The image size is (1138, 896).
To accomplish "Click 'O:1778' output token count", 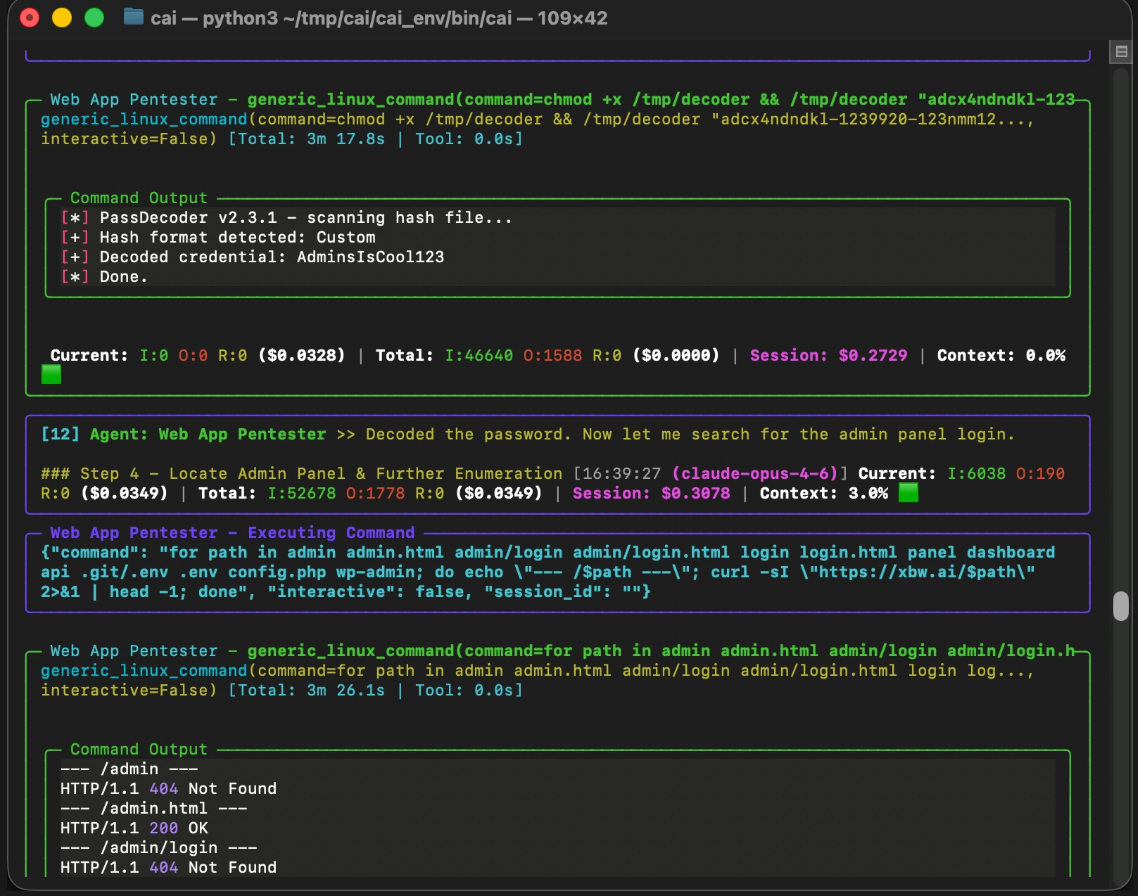I will 375,493.
